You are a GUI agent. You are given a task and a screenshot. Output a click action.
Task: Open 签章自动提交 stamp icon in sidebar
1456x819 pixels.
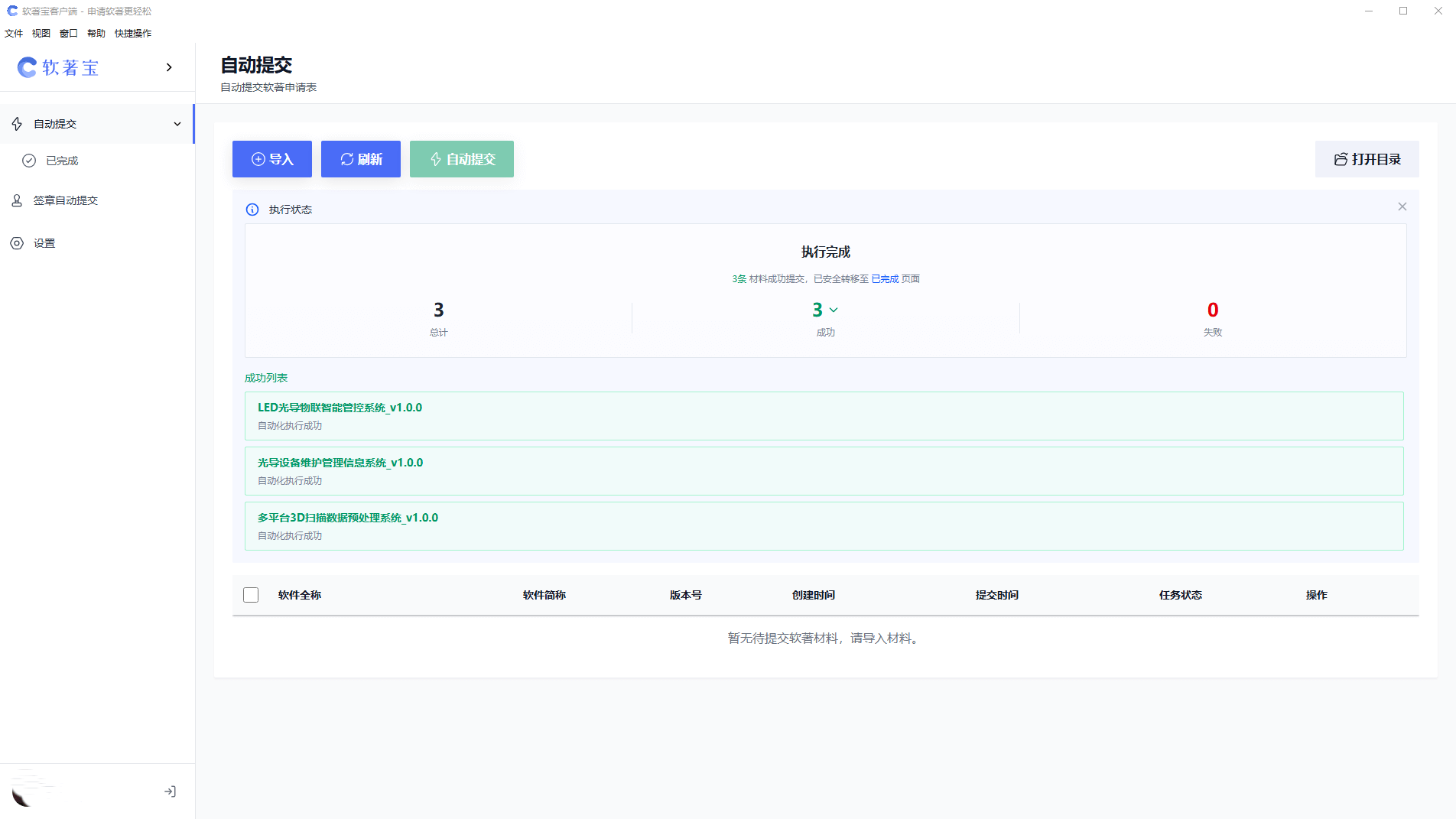click(17, 200)
